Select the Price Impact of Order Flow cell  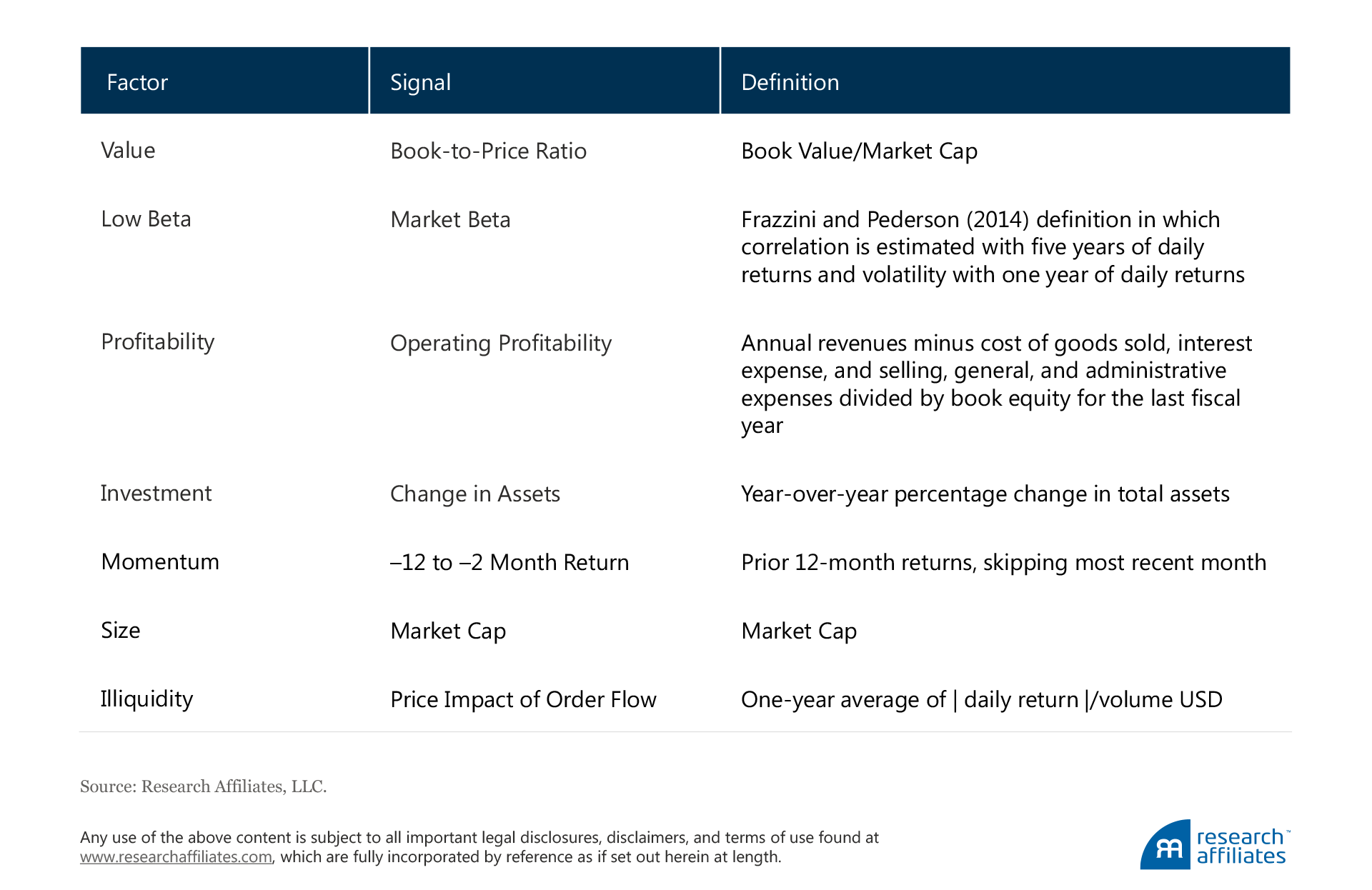pyautogui.click(x=523, y=700)
